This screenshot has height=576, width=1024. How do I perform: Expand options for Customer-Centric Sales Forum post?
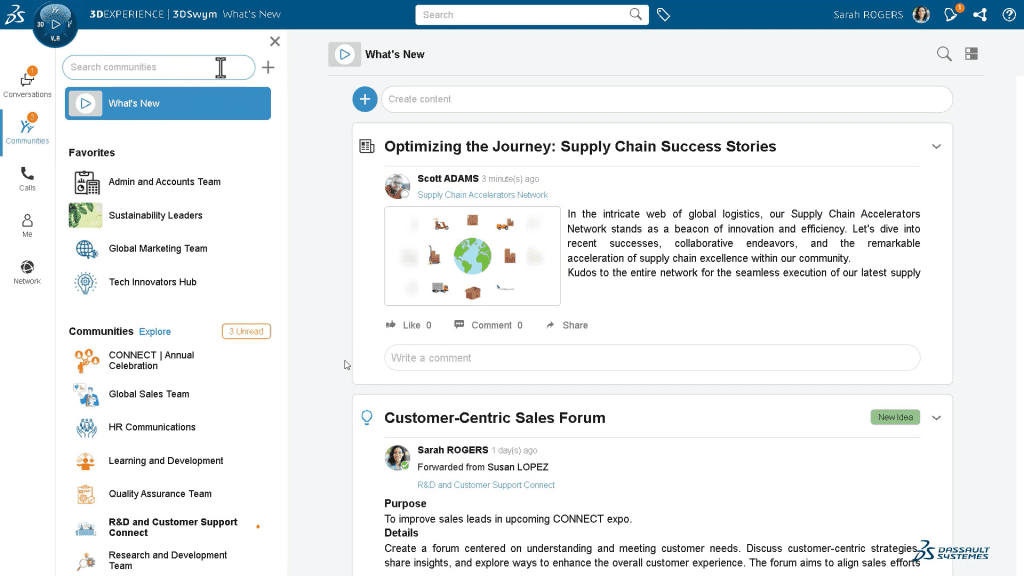pyautogui.click(x=936, y=417)
